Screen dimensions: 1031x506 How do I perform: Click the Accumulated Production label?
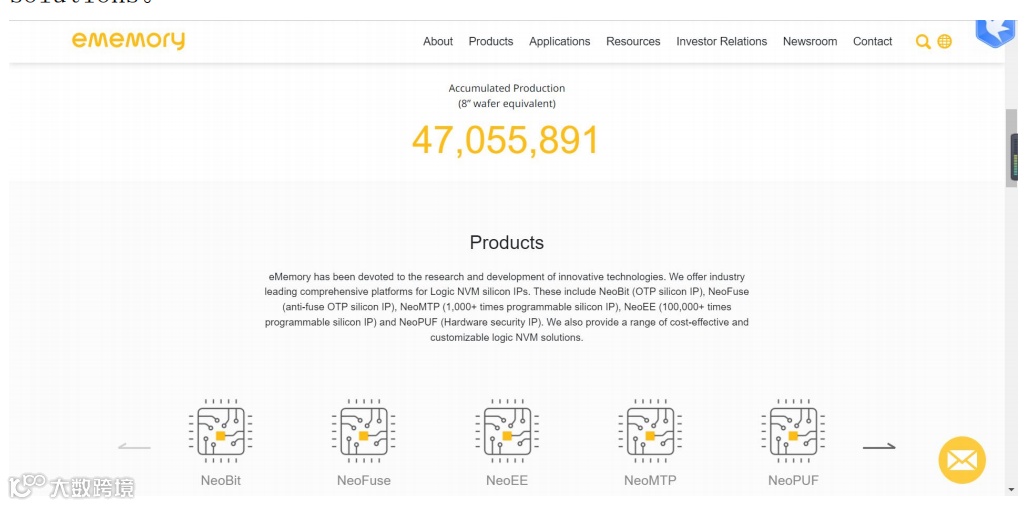click(x=506, y=88)
